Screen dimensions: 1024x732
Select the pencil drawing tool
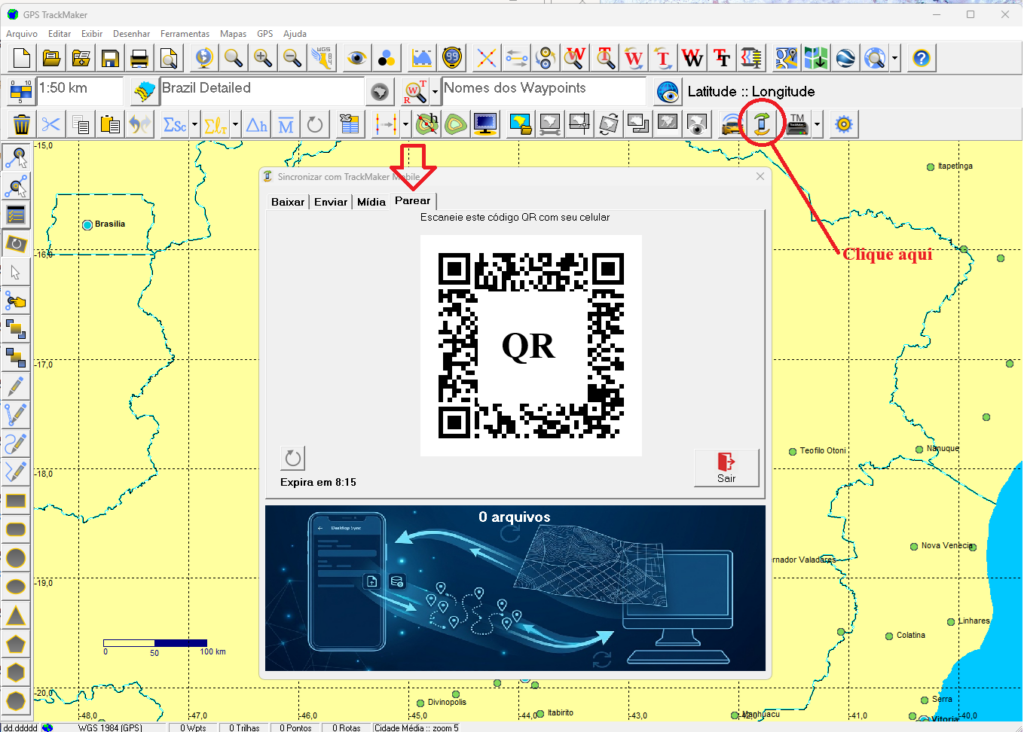pyautogui.click(x=16, y=386)
